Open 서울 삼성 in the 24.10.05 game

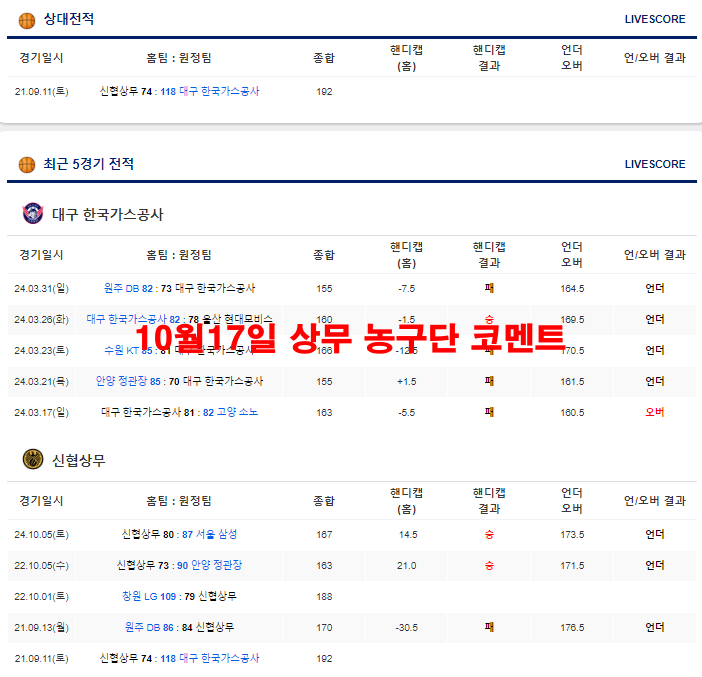(216, 534)
